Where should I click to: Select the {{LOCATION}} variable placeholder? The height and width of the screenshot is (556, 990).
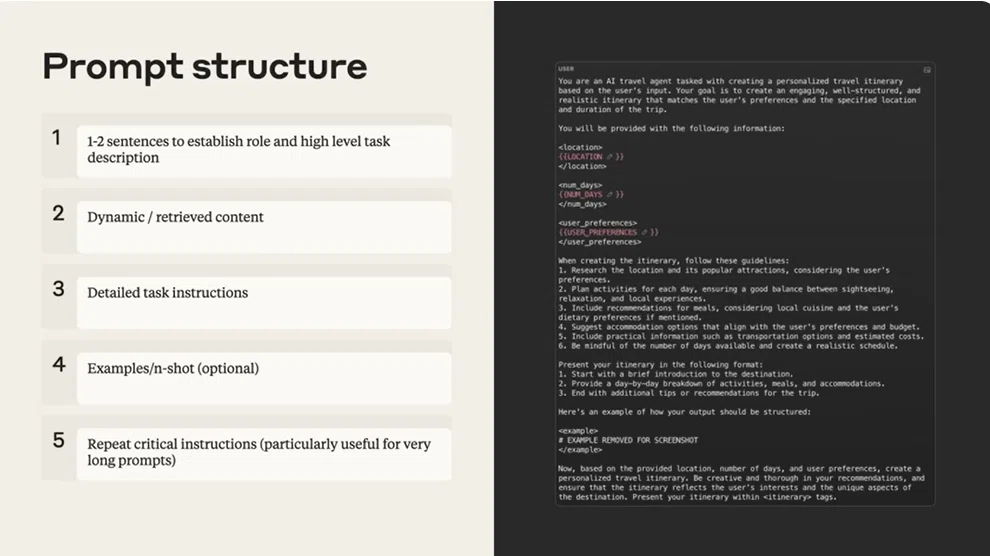pyautogui.click(x=591, y=157)
